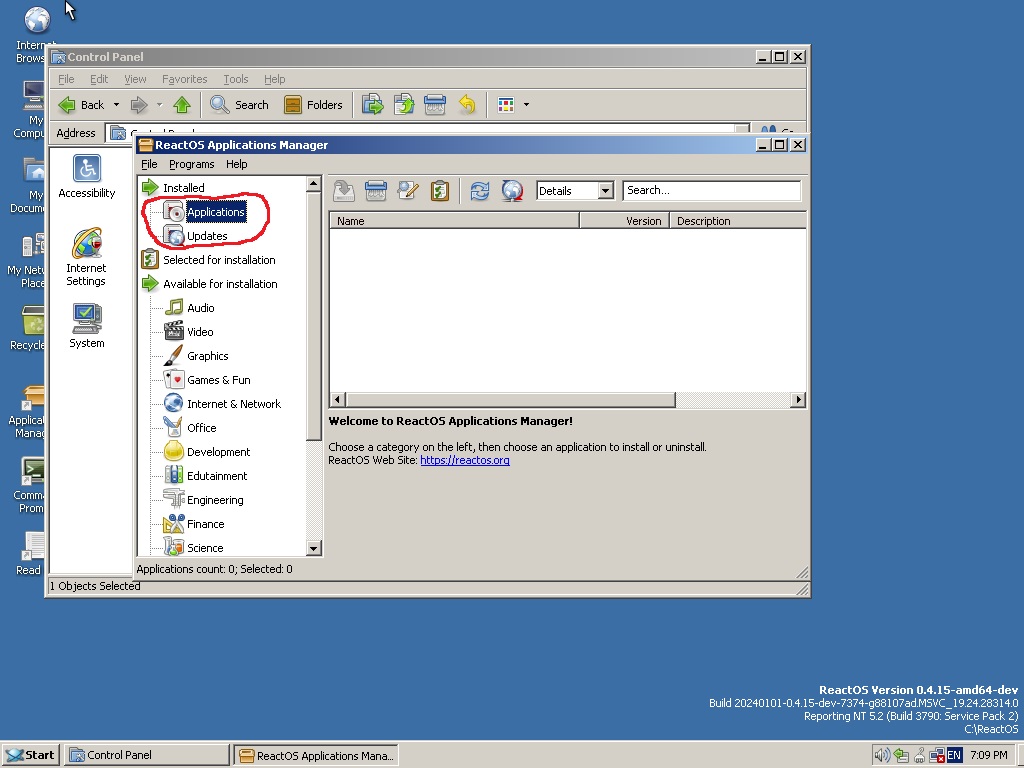Click the Search... input field
Image resolution: width=1024 pixels, height=768 pixels.
[711, 191]
